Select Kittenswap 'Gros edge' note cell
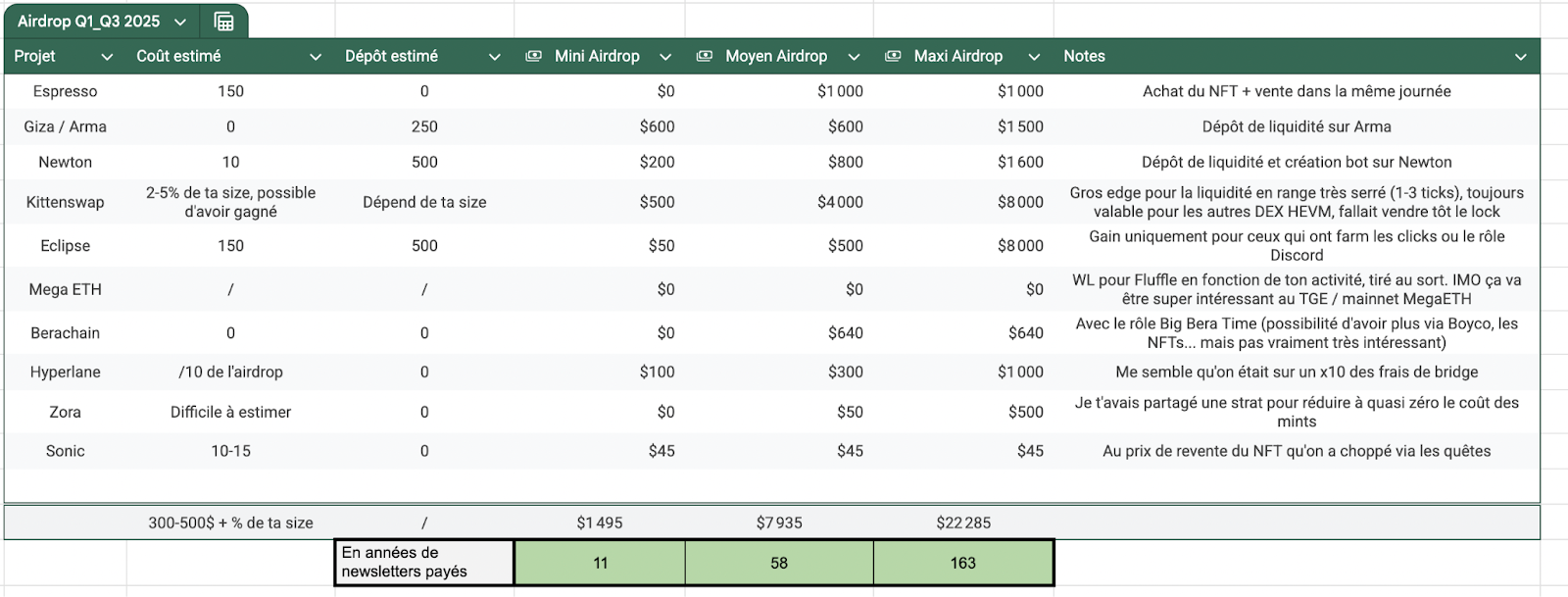This screenshot has width=1568, height=597. pyautogui.click(x=1297, y=202)
